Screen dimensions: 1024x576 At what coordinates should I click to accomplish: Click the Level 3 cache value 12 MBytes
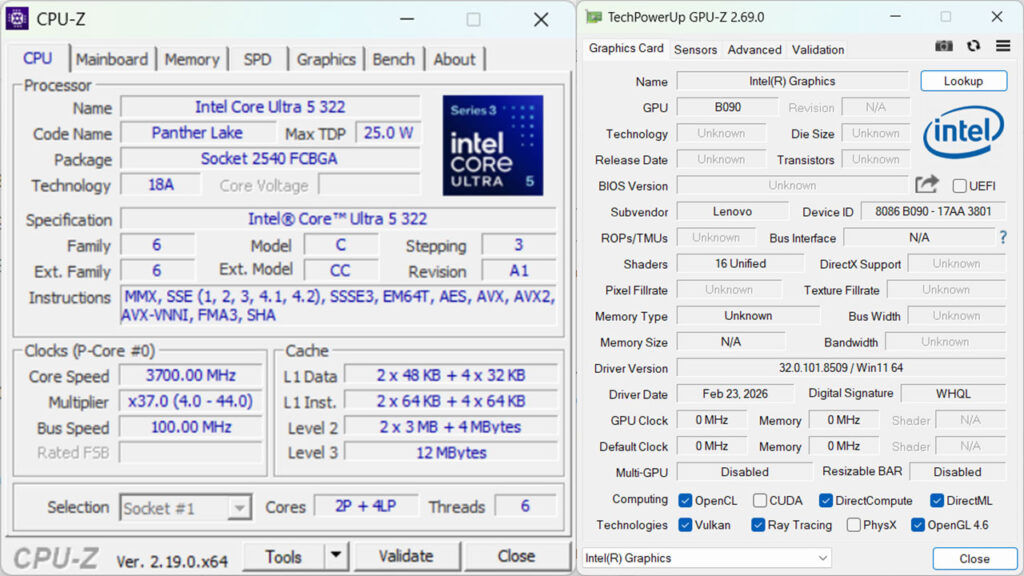(x=451, y=453)
